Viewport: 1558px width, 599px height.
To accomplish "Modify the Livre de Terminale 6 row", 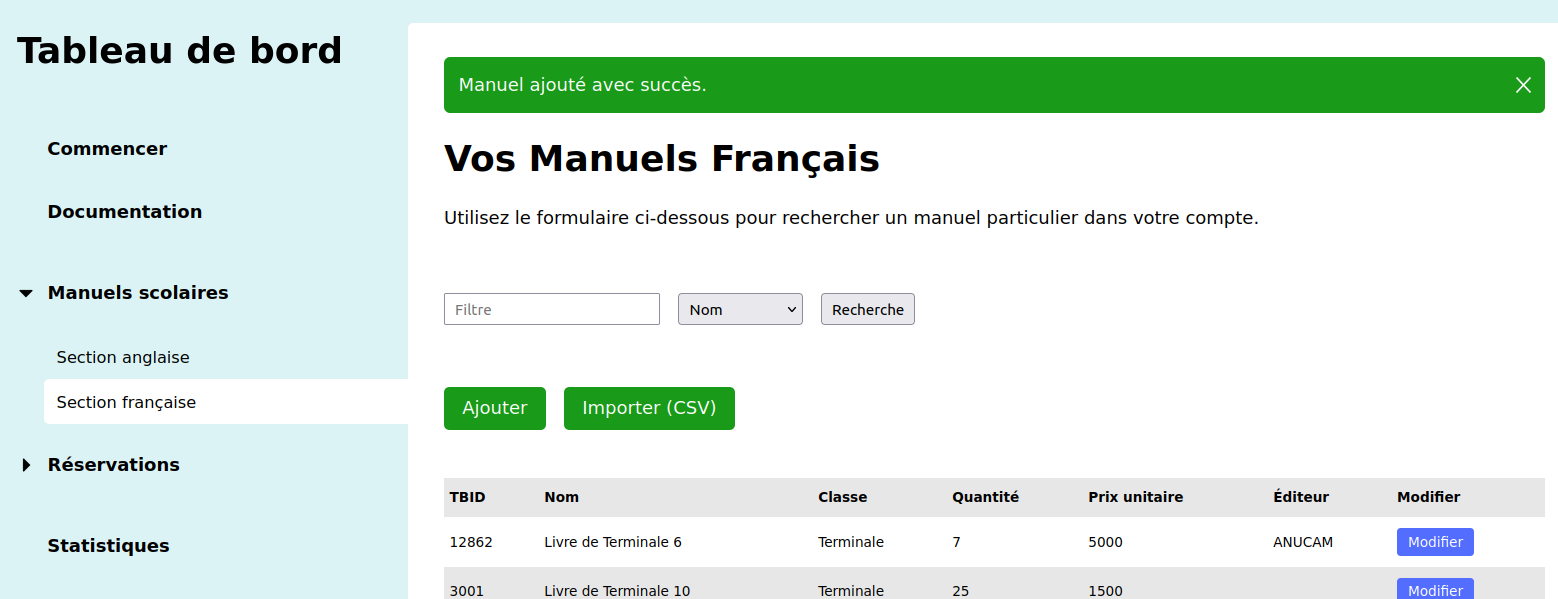I will tap(1435, 542).
